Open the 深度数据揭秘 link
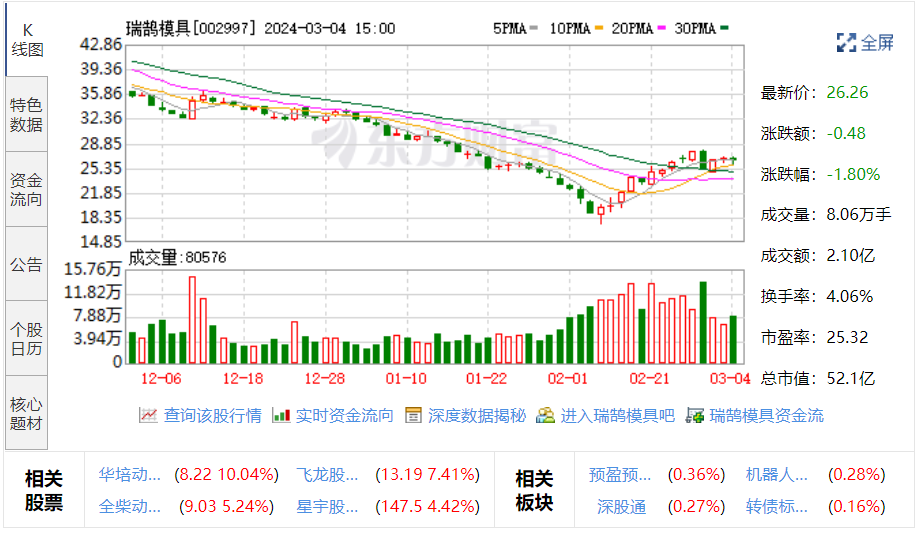Viewport: 922px width, 540px height. (477, 415)
